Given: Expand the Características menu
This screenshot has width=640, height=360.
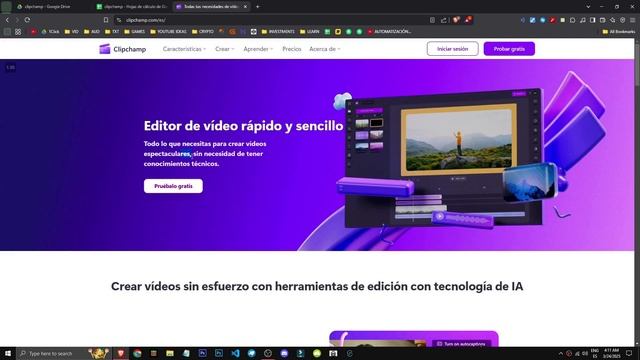Looking at the screenshot, I should pyautogui.click(x=184, y=49).
